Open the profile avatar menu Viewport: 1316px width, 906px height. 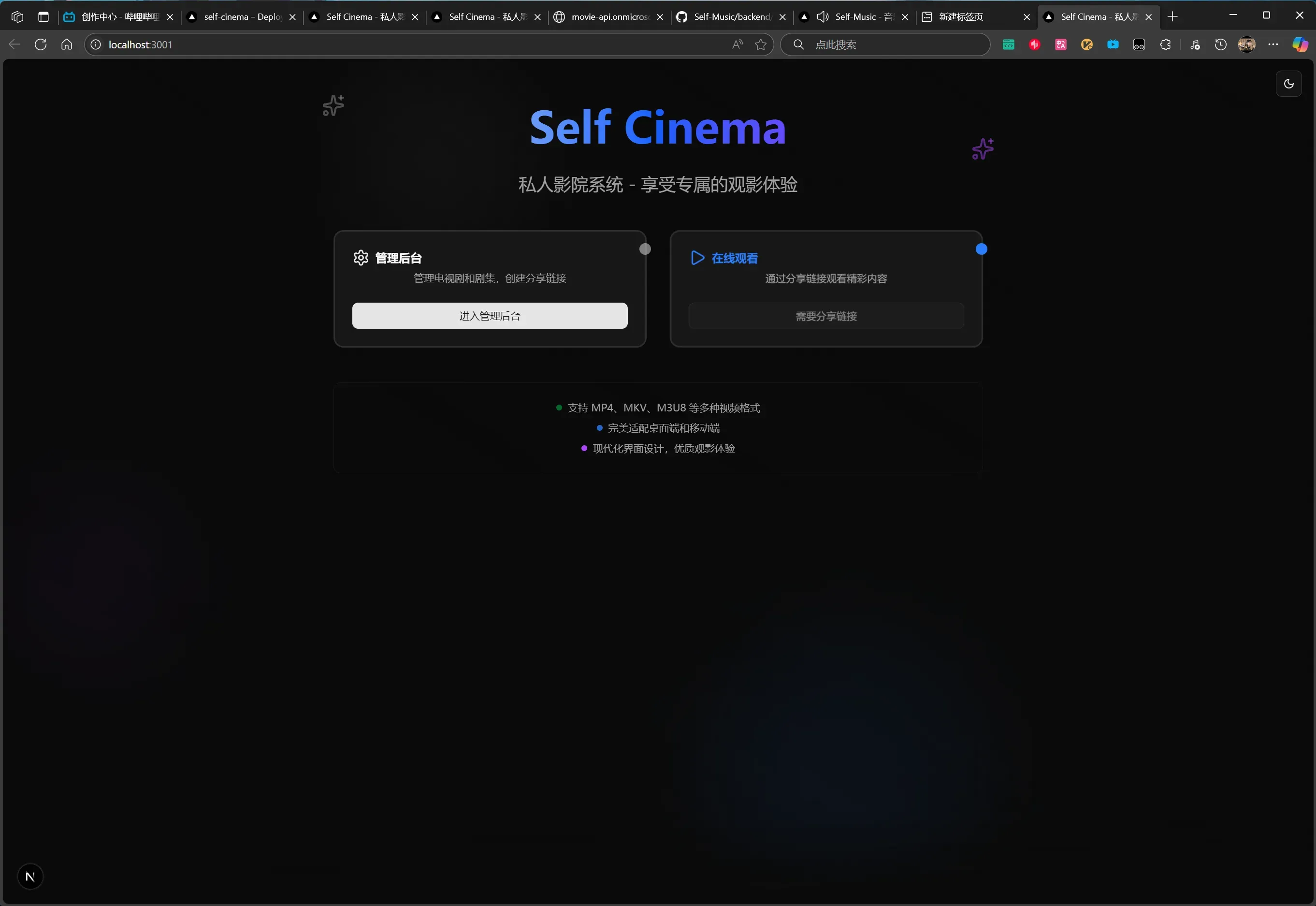pos(1246,44)
